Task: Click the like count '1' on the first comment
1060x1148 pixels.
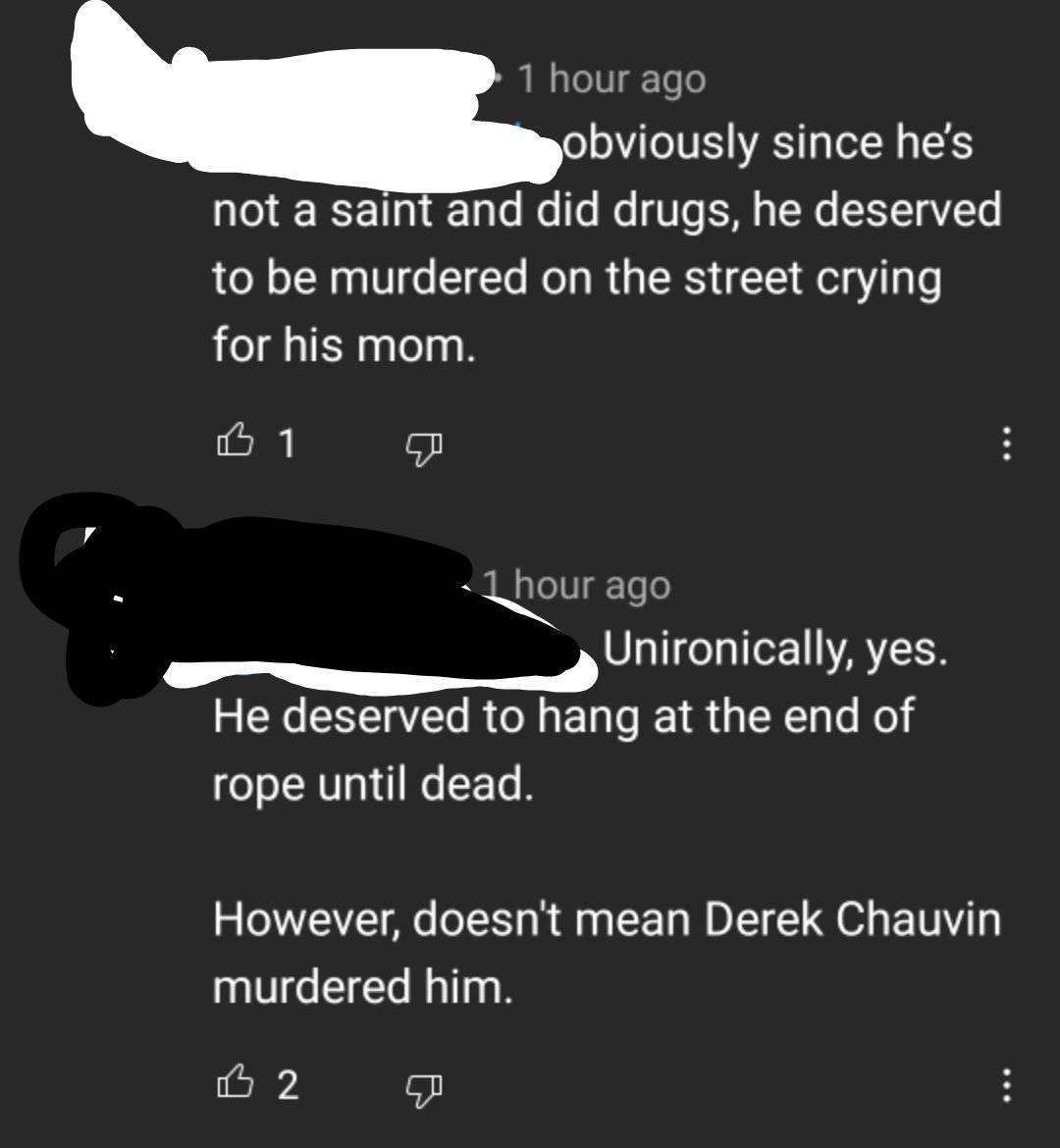Action: point(287,443)
